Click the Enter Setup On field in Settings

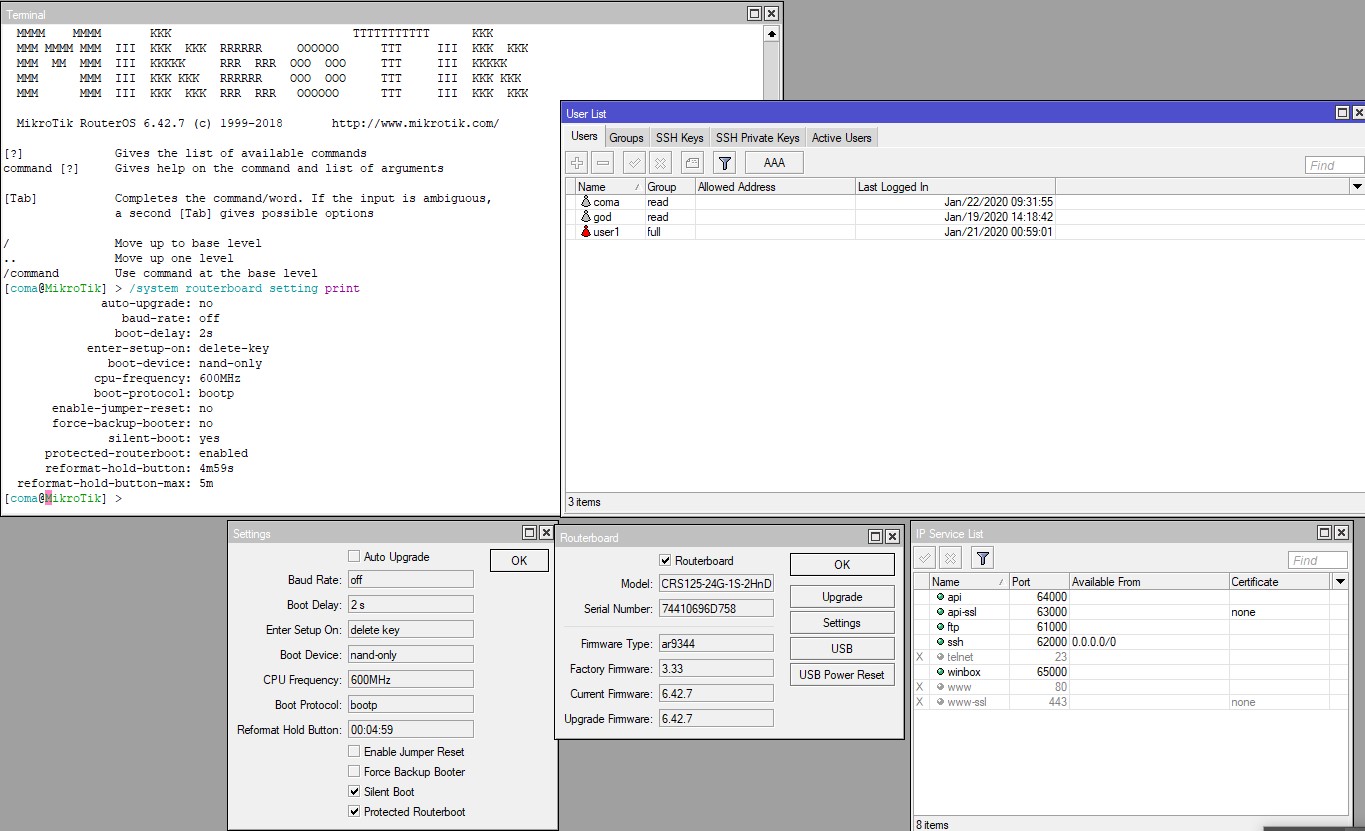pos(410,629)
